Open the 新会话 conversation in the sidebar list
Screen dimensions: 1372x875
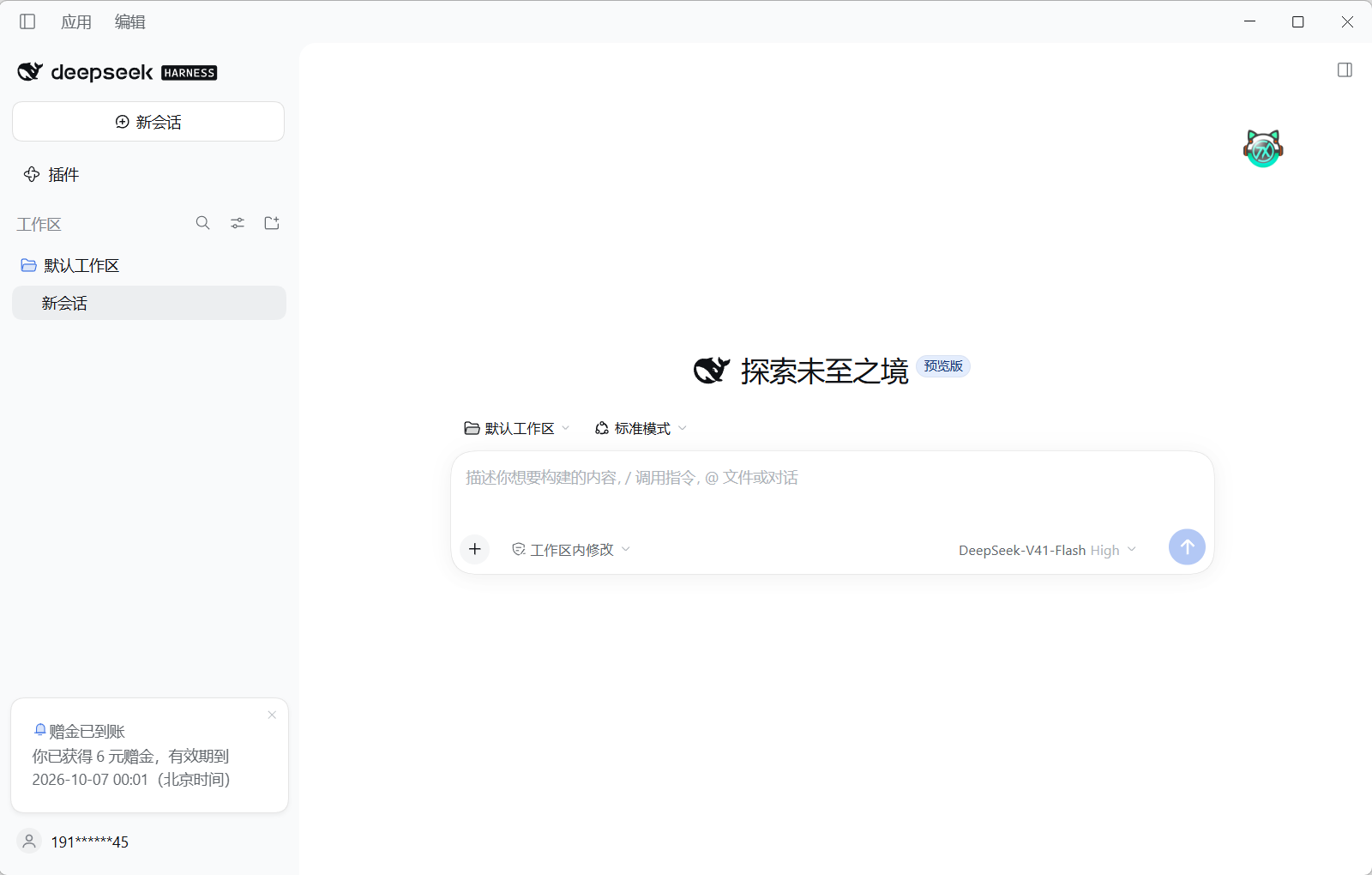(149, 303)
